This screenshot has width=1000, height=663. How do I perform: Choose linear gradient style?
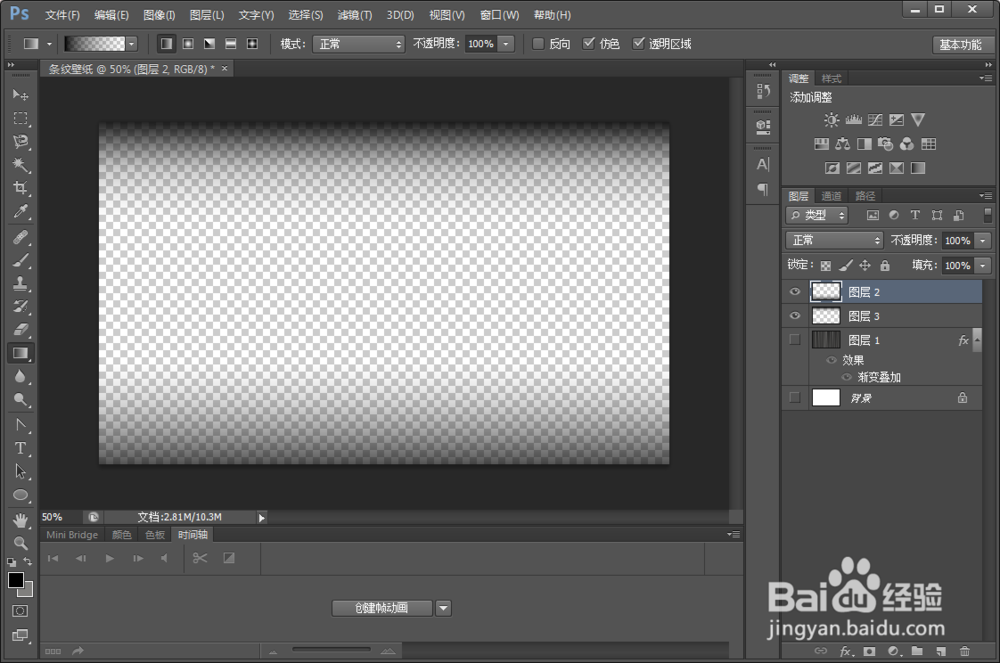[166, 43]
